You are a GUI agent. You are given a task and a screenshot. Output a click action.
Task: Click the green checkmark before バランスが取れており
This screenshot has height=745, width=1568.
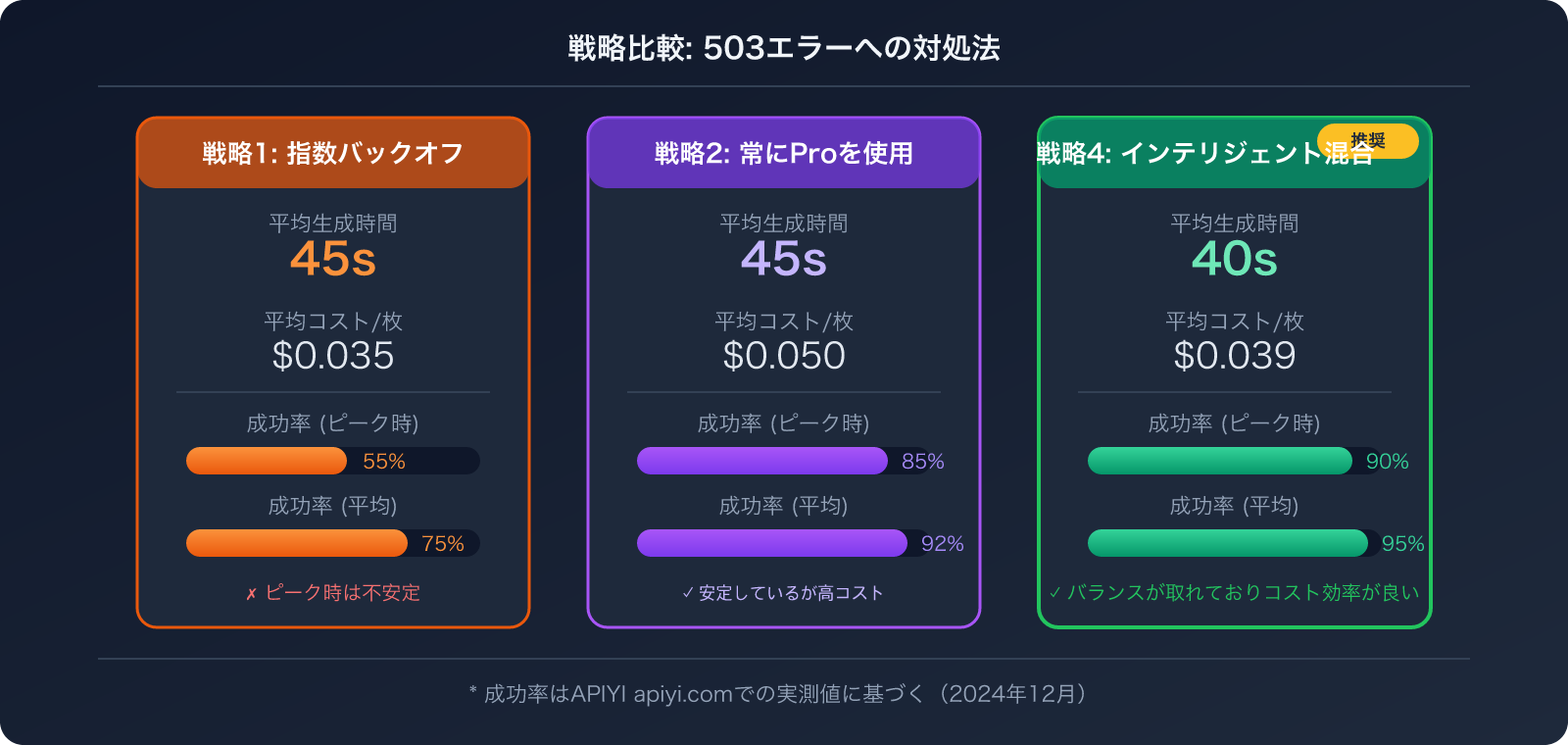point(1054,593)
